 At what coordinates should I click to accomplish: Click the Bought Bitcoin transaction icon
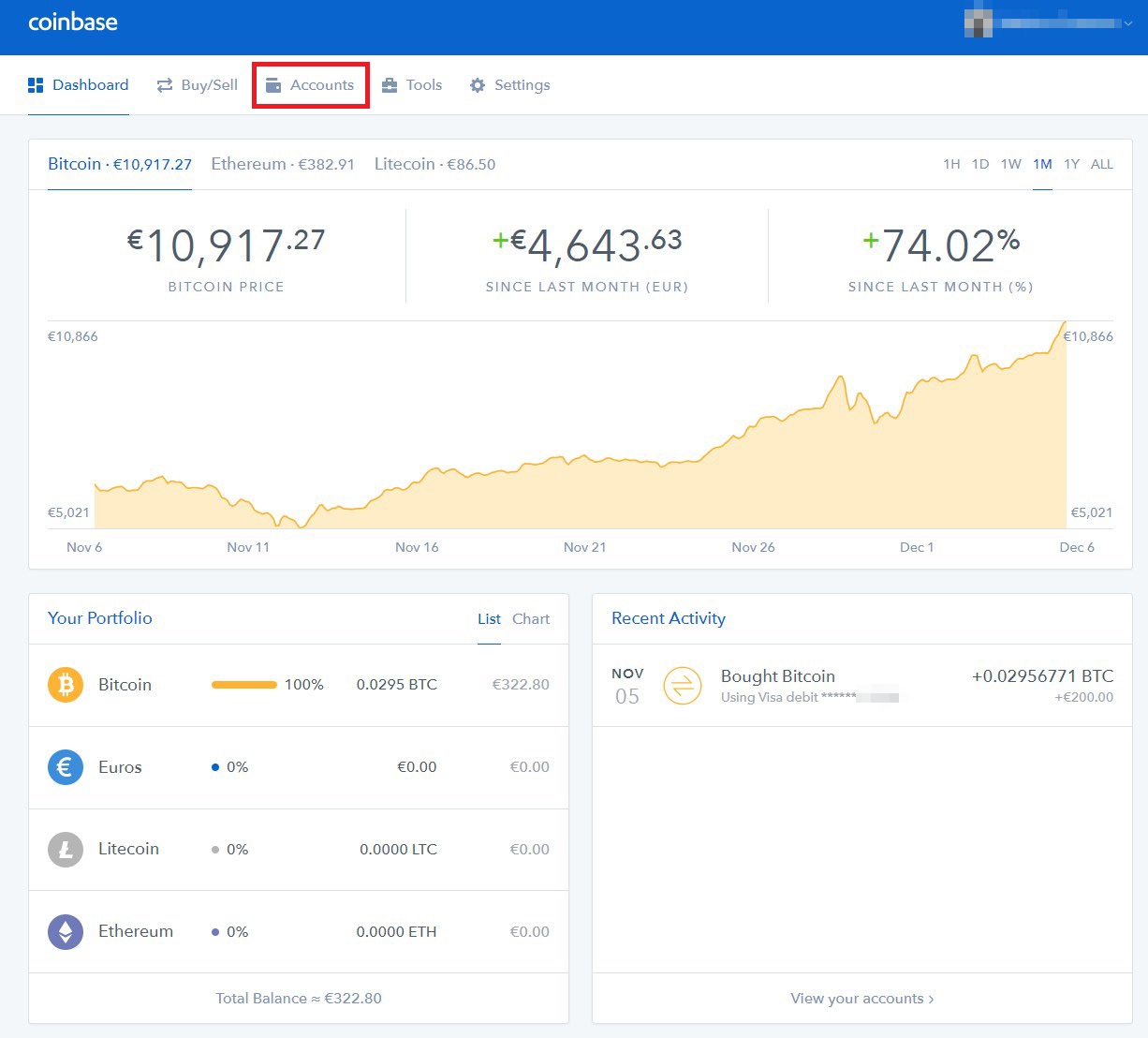[683, 686]
